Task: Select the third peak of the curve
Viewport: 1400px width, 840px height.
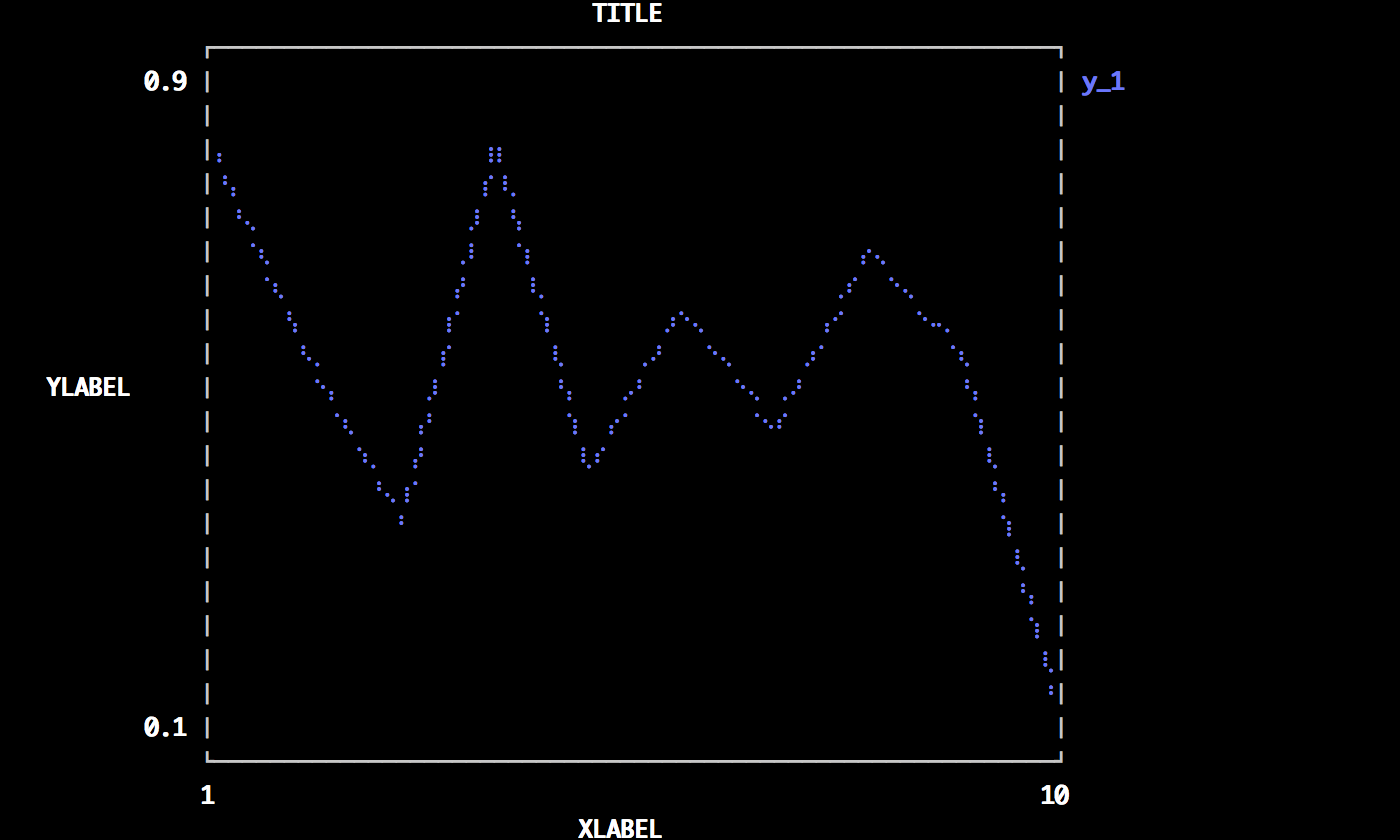Action: pos(869,251)
